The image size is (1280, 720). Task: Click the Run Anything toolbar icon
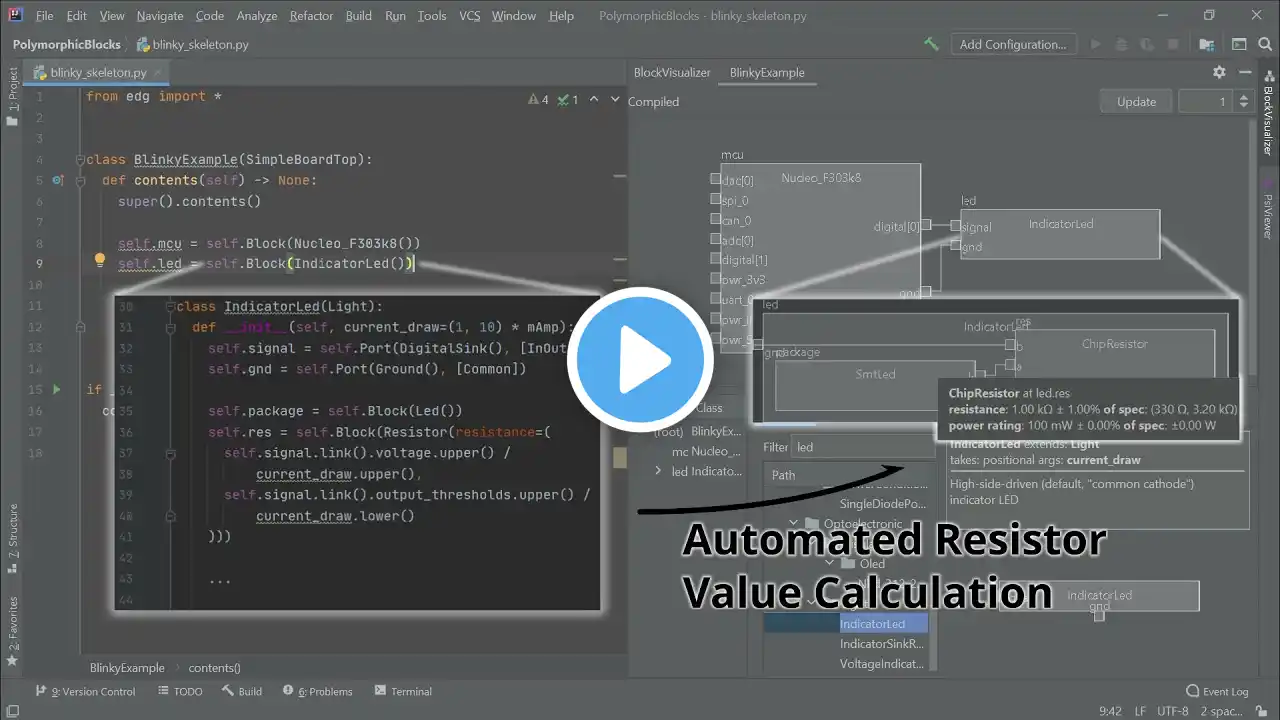click(x=1239, y=44)
